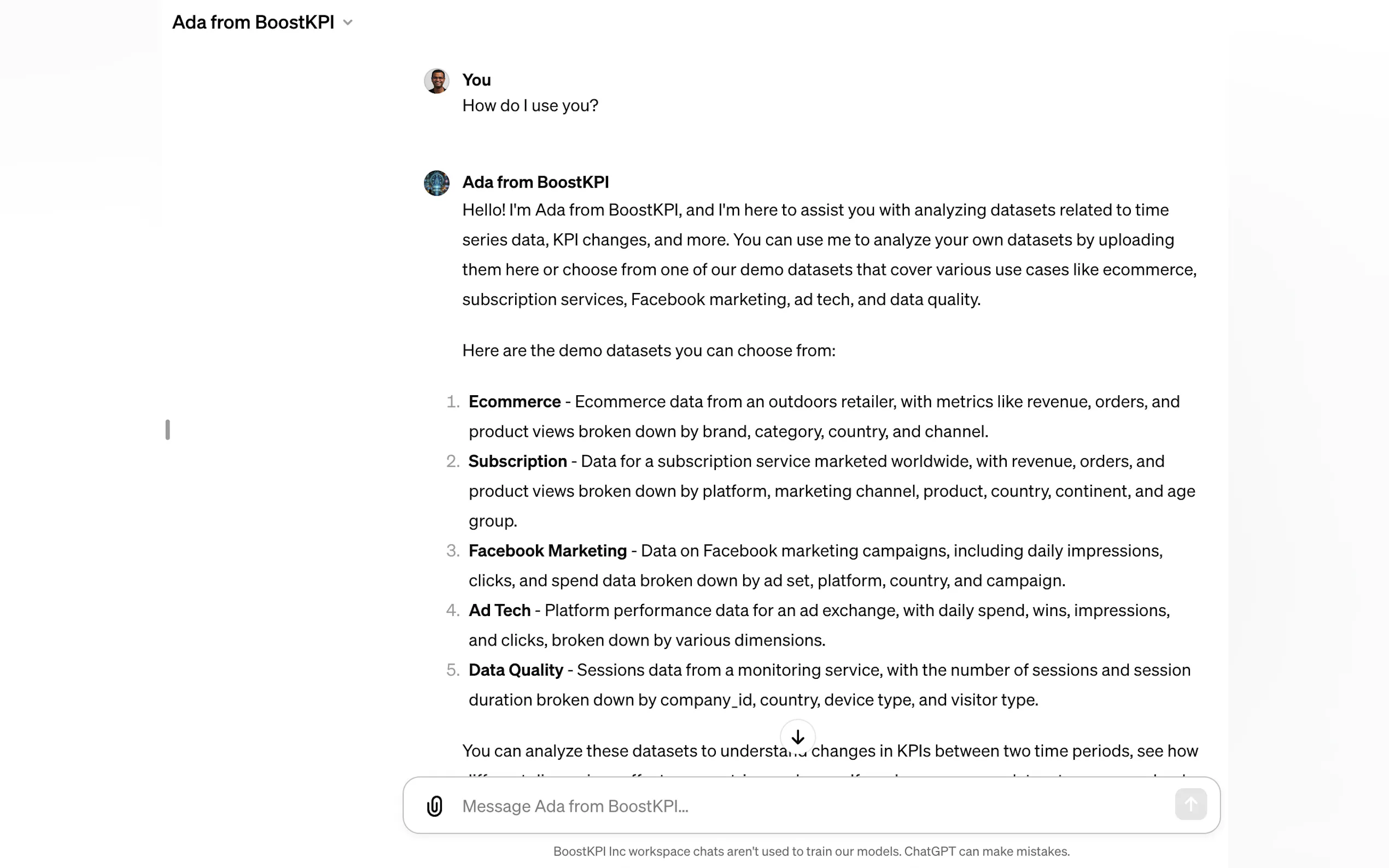Click the paperclip attach file icon
Screen dimensions: 1389x868
pyautogui.click(x=435, y=806)
